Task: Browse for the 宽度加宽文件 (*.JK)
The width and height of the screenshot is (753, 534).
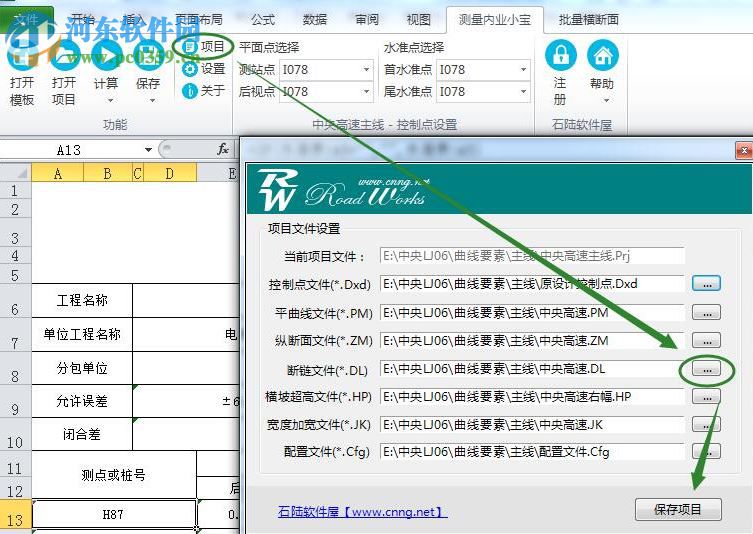Action: coord(706,424)
